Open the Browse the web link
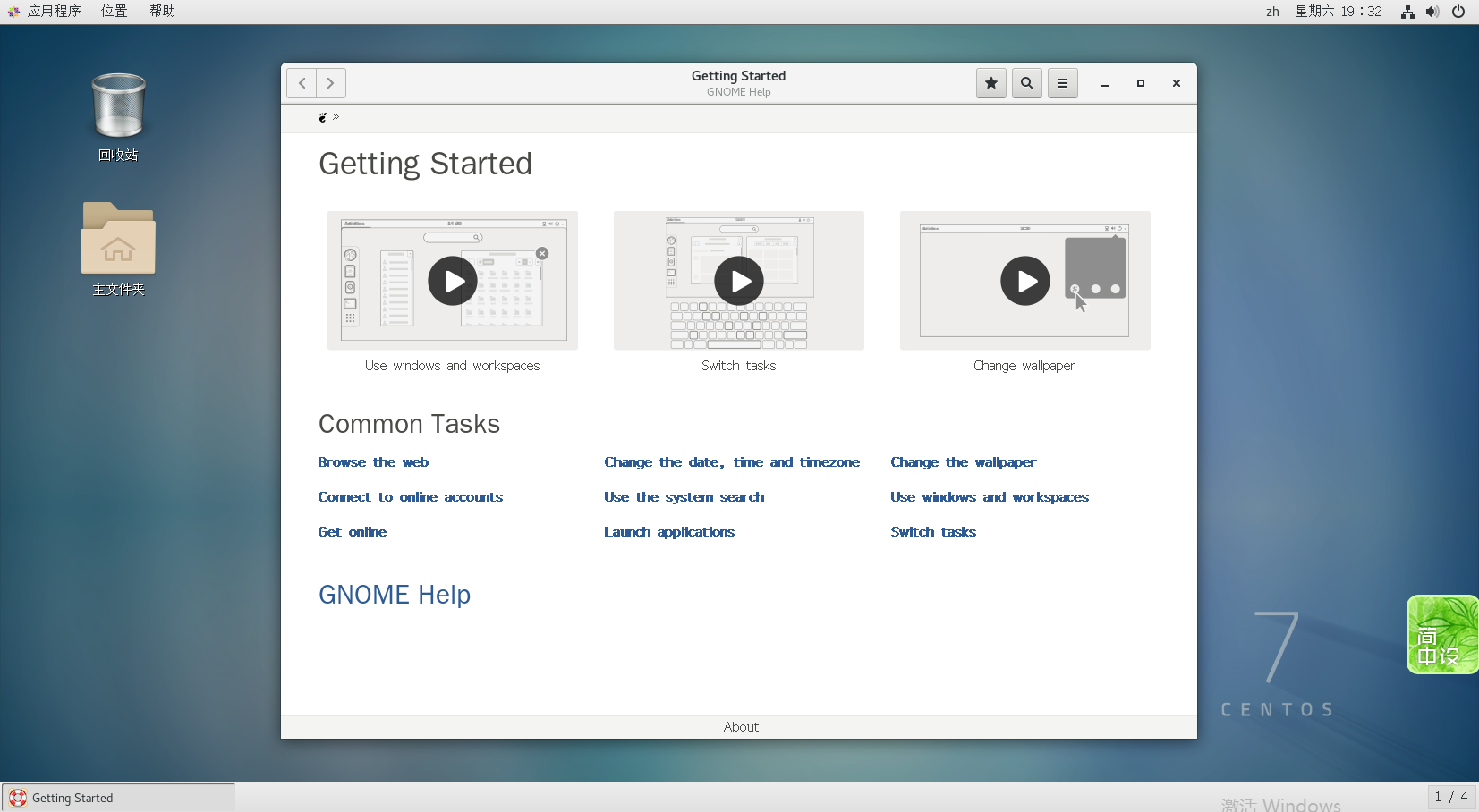The image size is (1479, 812). [373, 462]
